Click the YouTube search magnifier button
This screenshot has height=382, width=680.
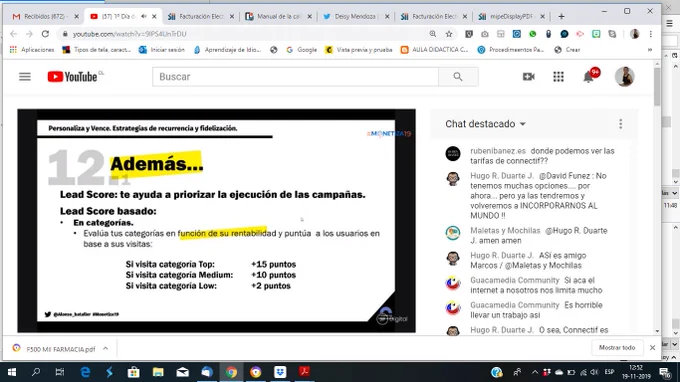pos(458,77)
